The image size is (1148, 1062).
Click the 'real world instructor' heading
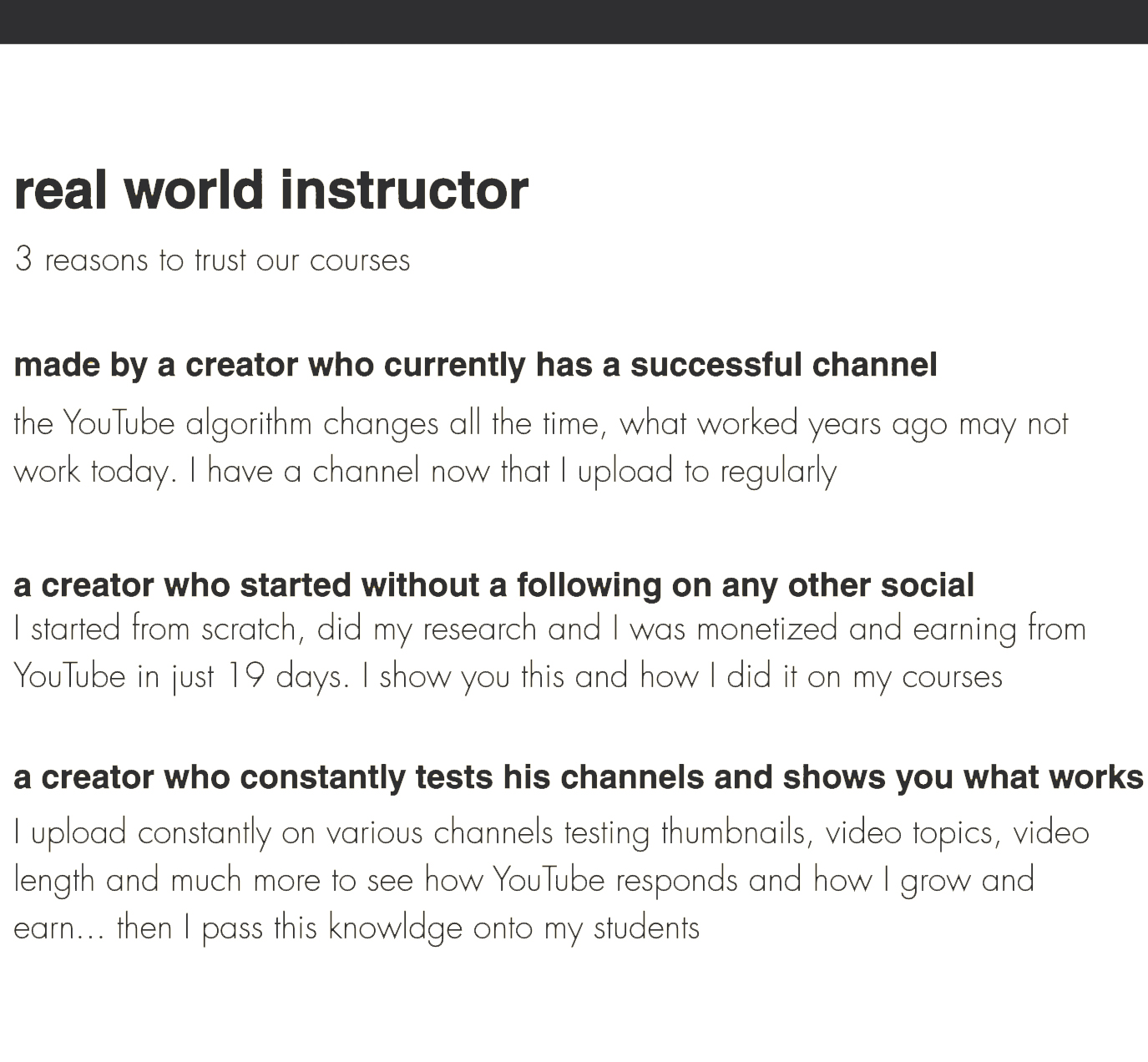coord(271,190)
